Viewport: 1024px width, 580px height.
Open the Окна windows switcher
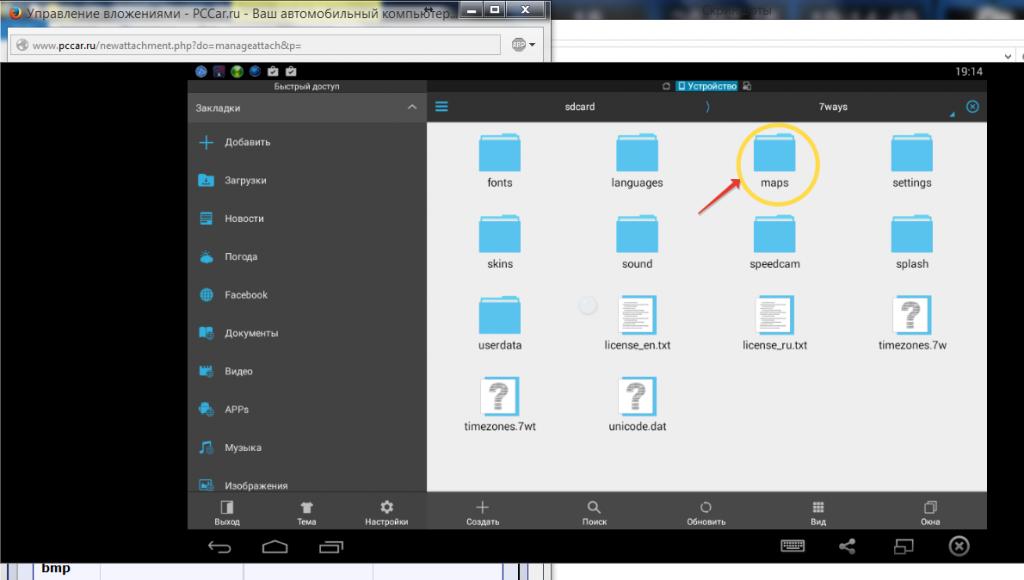[x=930, y=512]
